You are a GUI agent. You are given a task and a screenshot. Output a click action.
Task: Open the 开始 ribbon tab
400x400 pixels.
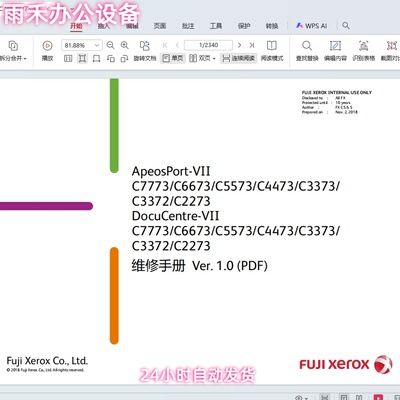pyautogui.click(x=76, y=26)
